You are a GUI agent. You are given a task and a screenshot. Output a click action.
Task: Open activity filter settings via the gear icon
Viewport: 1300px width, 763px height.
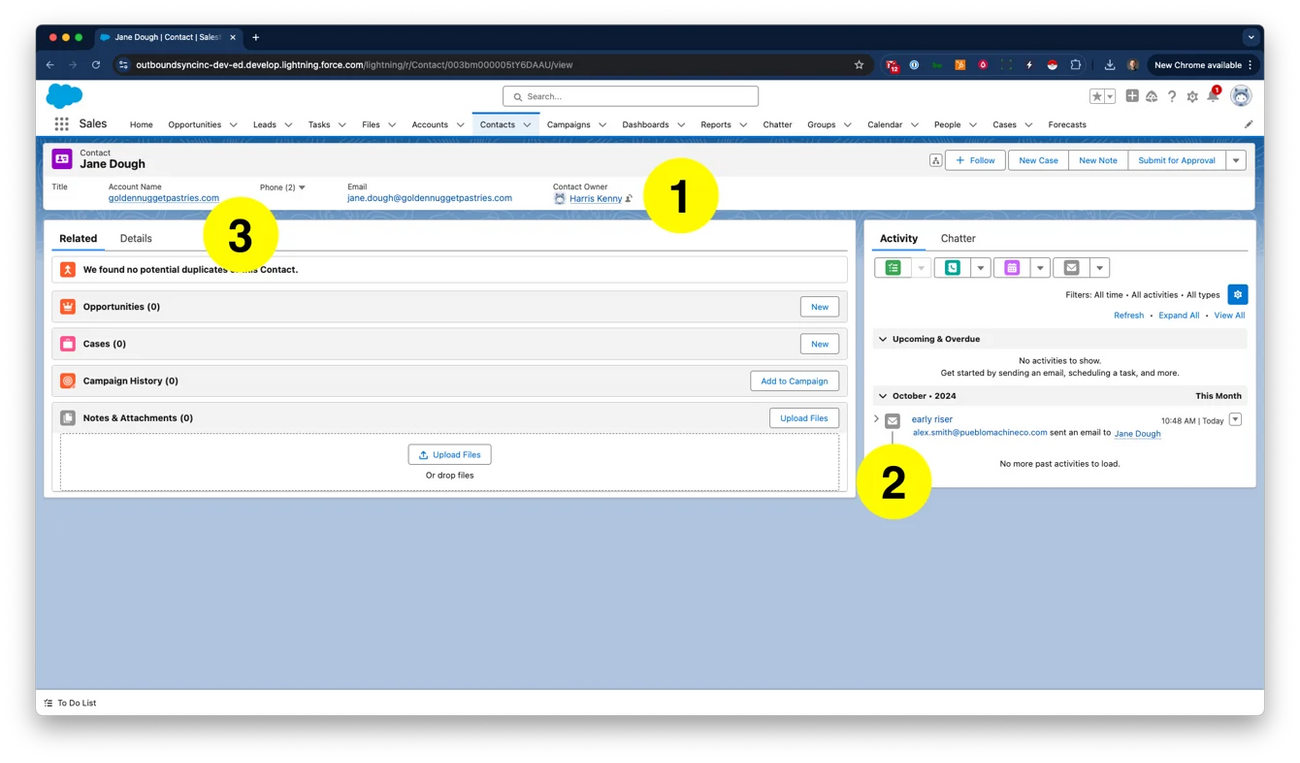(1238, 294)
